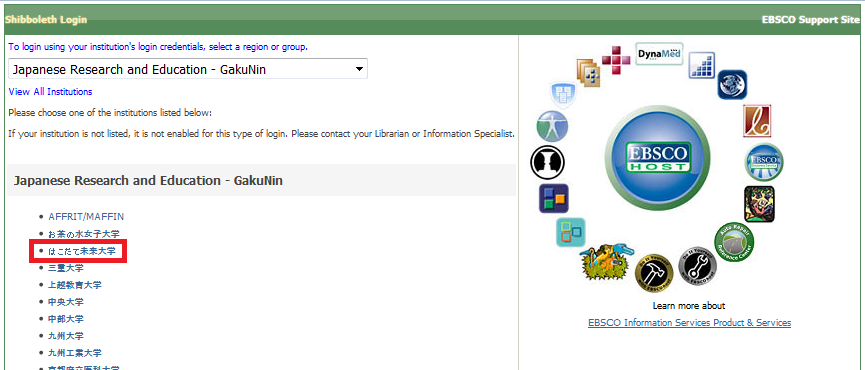Viewport: 865px width, 370px height.
Task: Open EBSCO Information Services Product & Services
Action: [690, 323]
